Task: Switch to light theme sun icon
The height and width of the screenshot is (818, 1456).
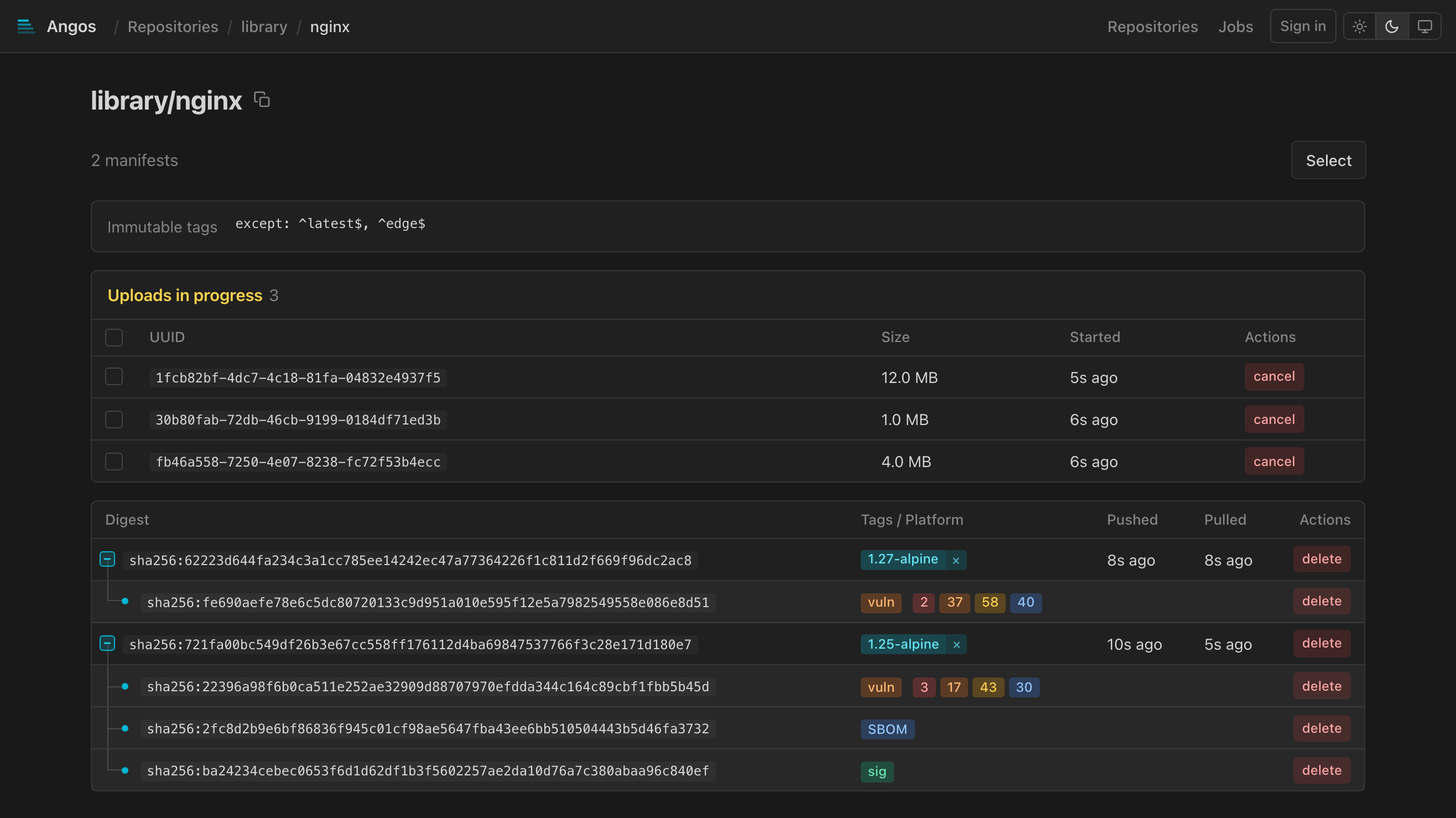Action: coord(1359,27)
